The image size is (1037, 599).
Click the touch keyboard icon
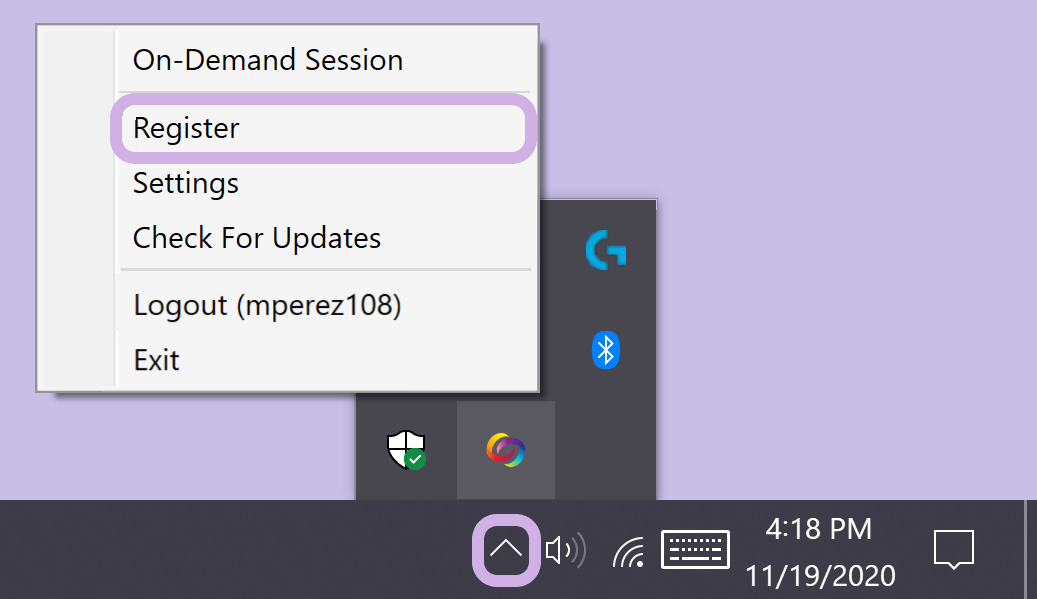[697, 549]
